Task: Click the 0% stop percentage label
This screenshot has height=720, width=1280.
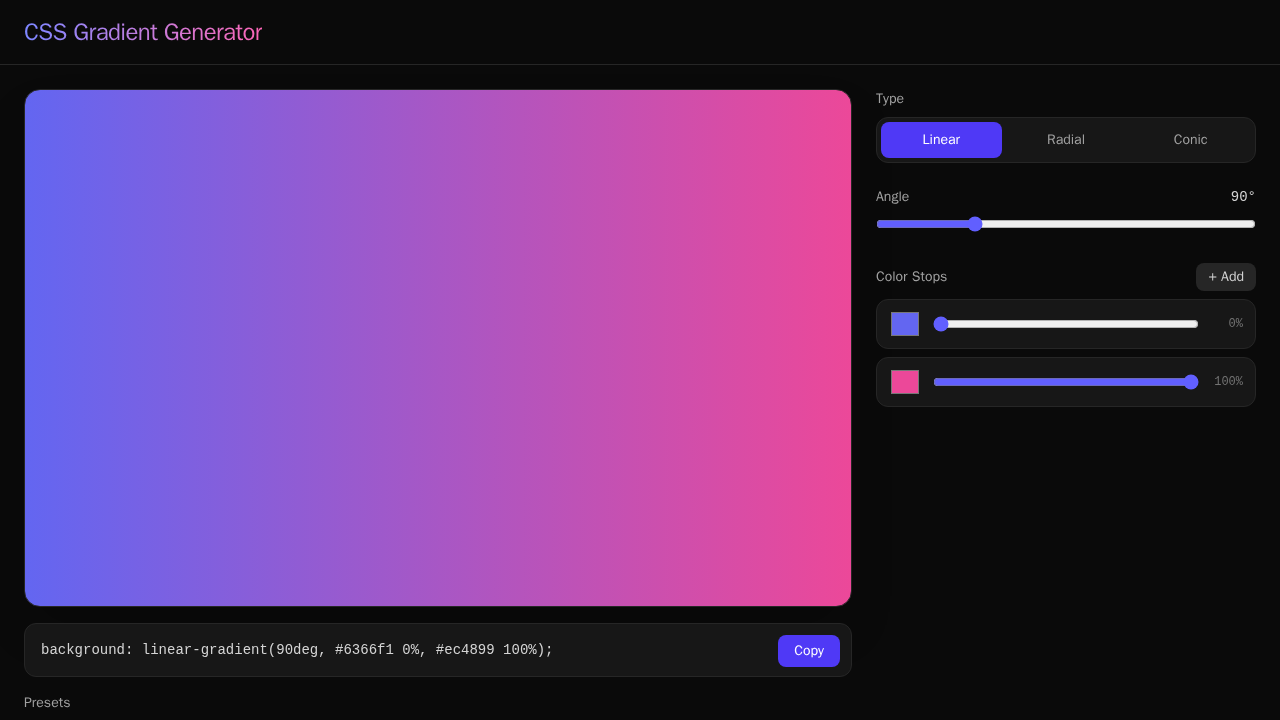Action: pos(1236,323)
